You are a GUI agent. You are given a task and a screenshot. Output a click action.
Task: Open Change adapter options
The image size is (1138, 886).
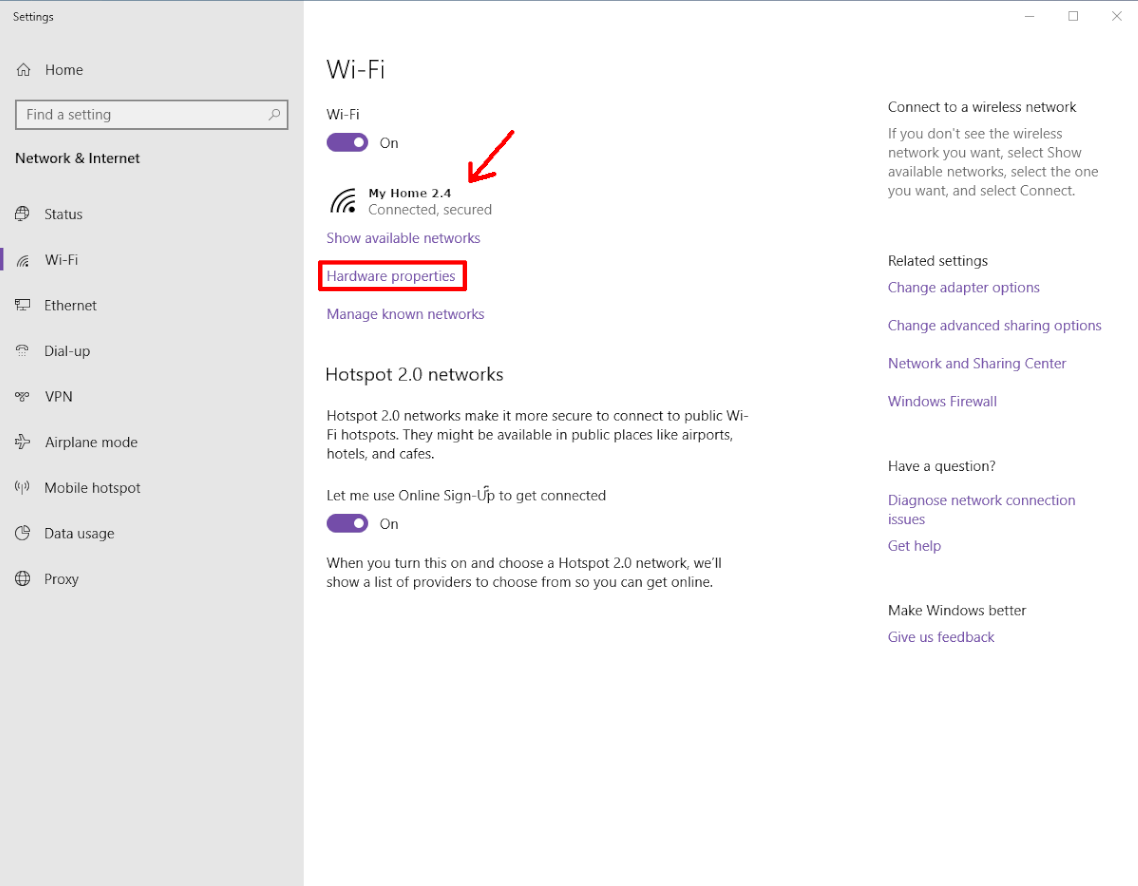click(x=963, y=288)
